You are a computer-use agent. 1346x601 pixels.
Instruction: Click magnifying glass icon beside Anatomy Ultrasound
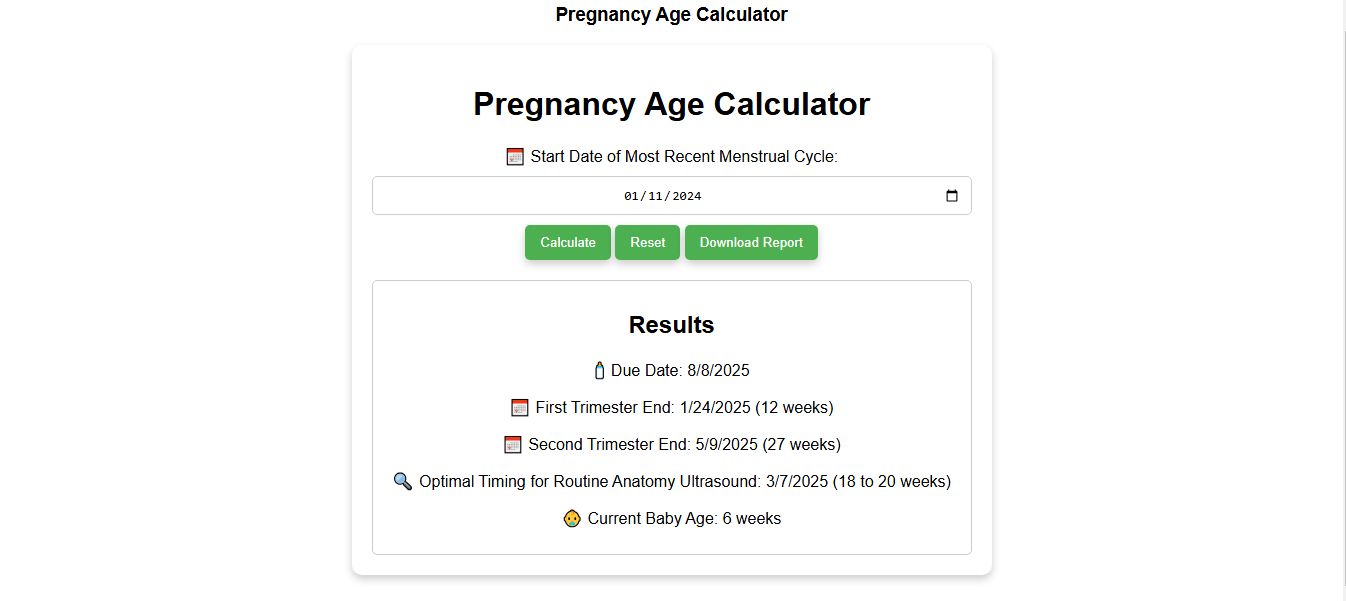pyautogui.click(x=402, y=482)
